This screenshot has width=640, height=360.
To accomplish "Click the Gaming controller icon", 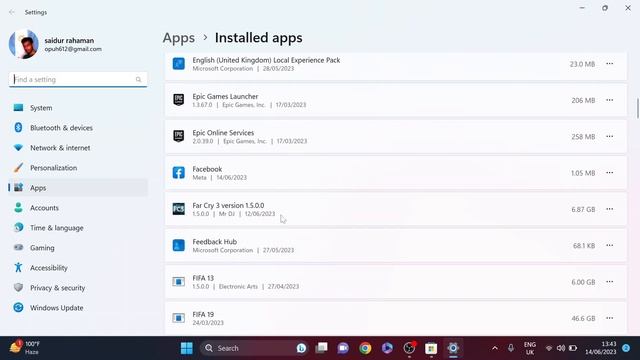I will [18, 247].
